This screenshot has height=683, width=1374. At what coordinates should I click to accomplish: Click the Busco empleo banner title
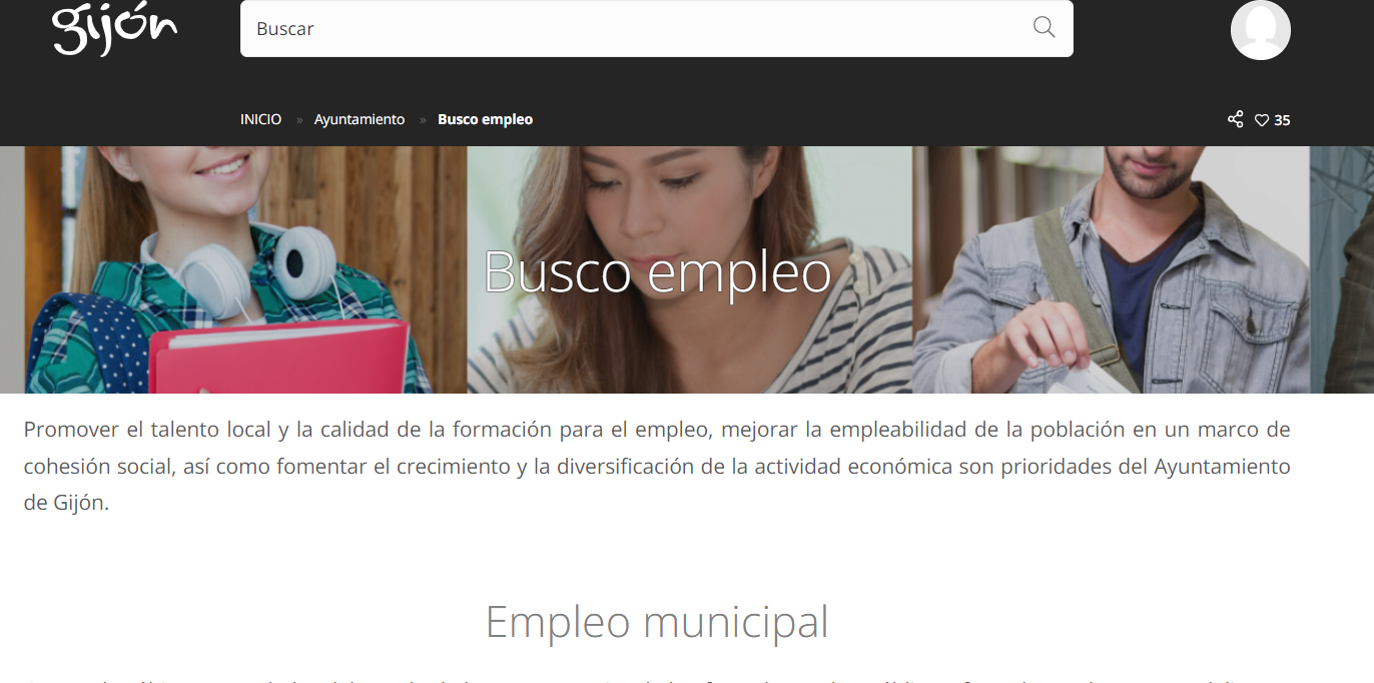coord(657,271)
